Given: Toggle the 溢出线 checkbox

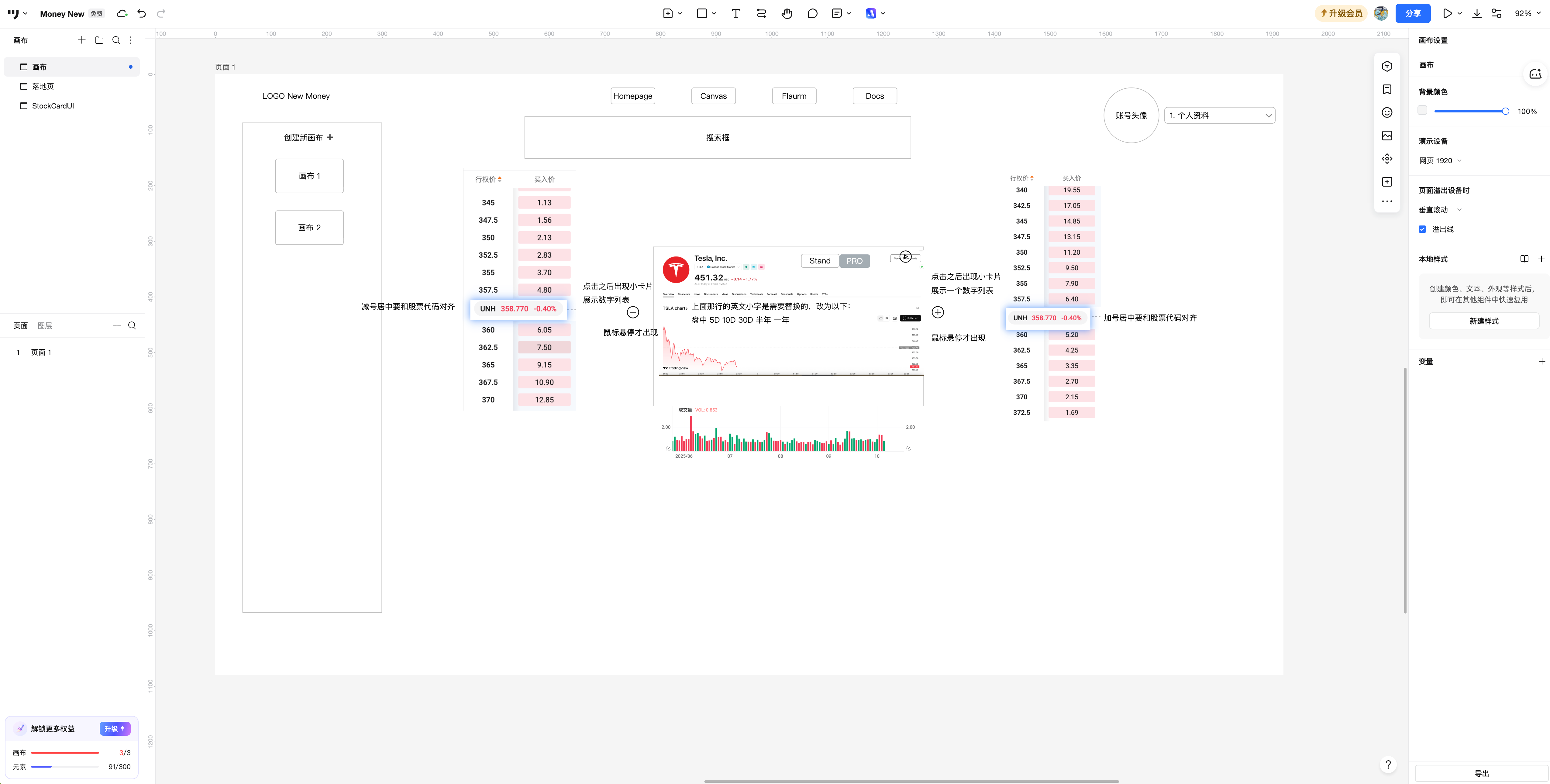Looking at the screenshot, I should click(1422, 229).
